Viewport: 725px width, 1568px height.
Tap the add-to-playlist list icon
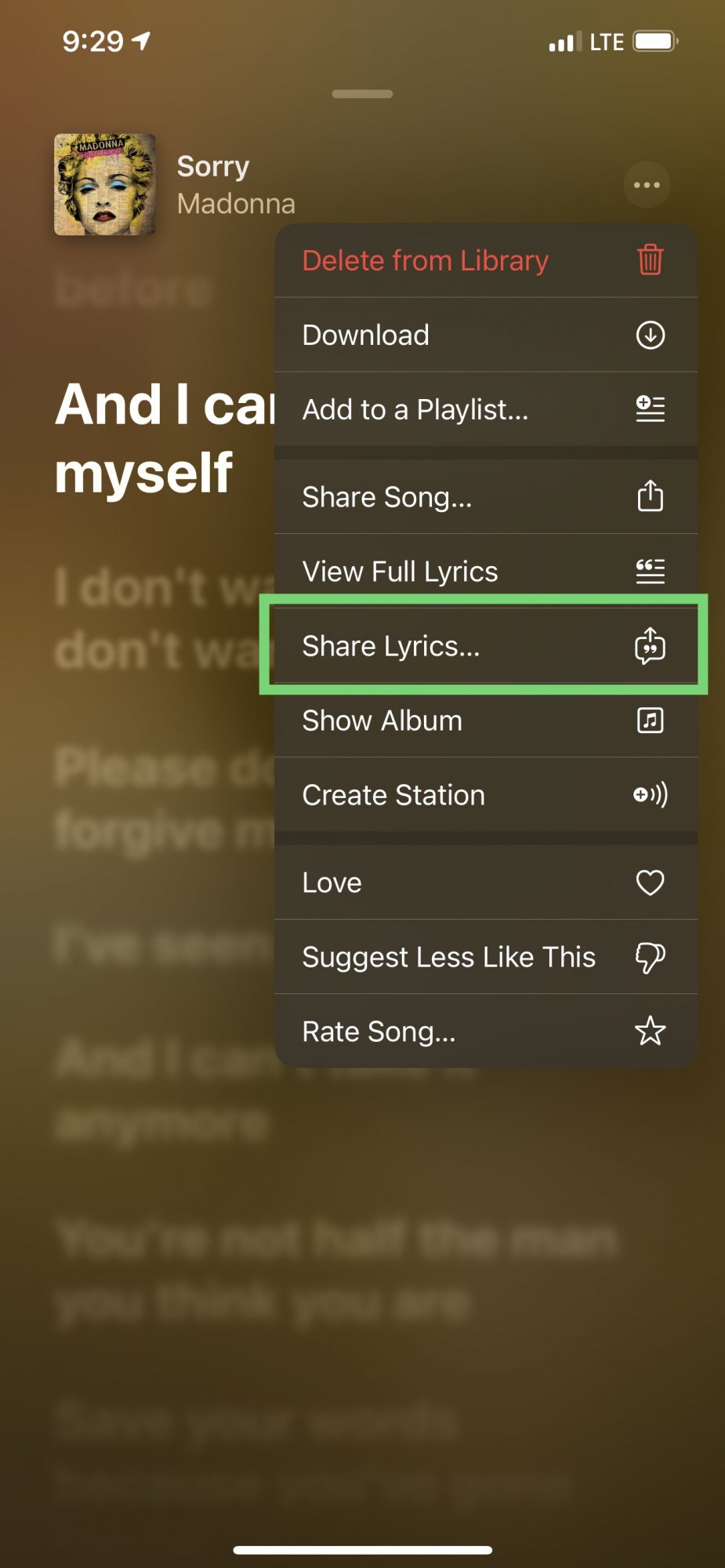point(650,408)
